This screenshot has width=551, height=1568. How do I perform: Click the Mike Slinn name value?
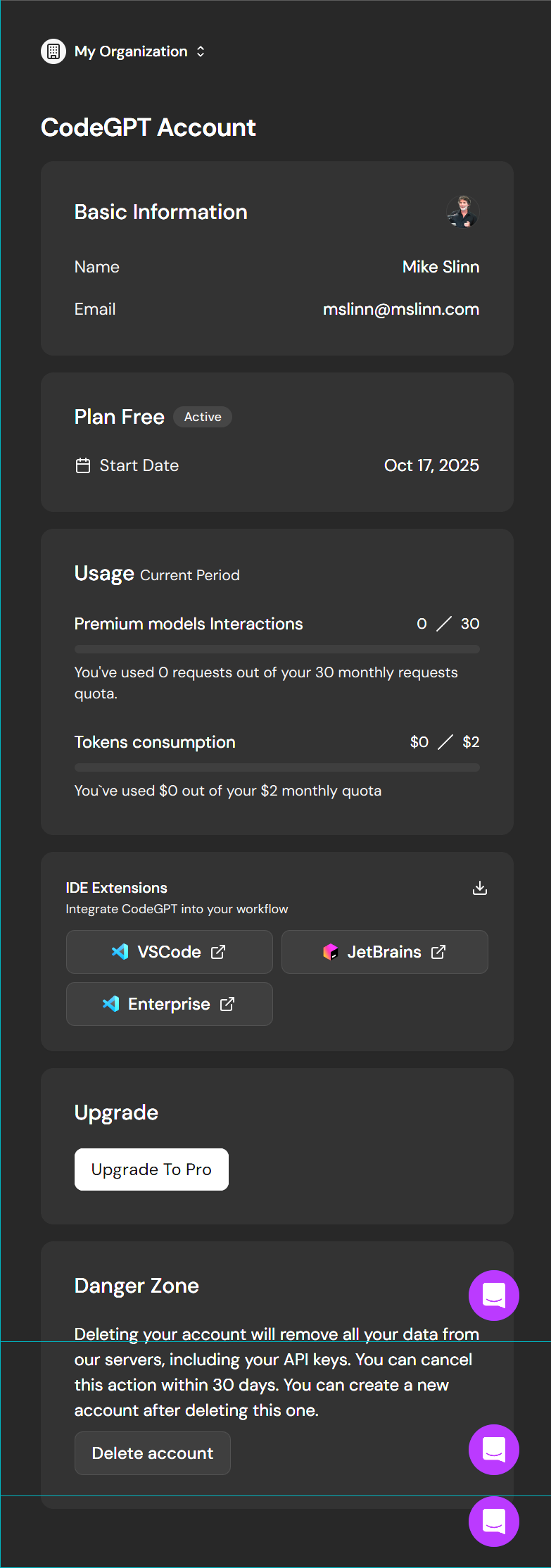click(x=441, y=267)
